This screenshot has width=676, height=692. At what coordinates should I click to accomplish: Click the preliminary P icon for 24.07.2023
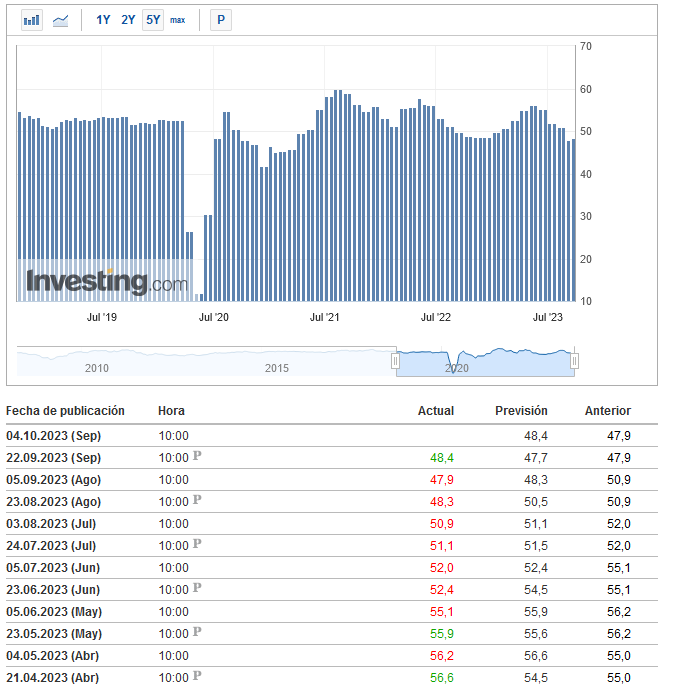pos(197,544)
